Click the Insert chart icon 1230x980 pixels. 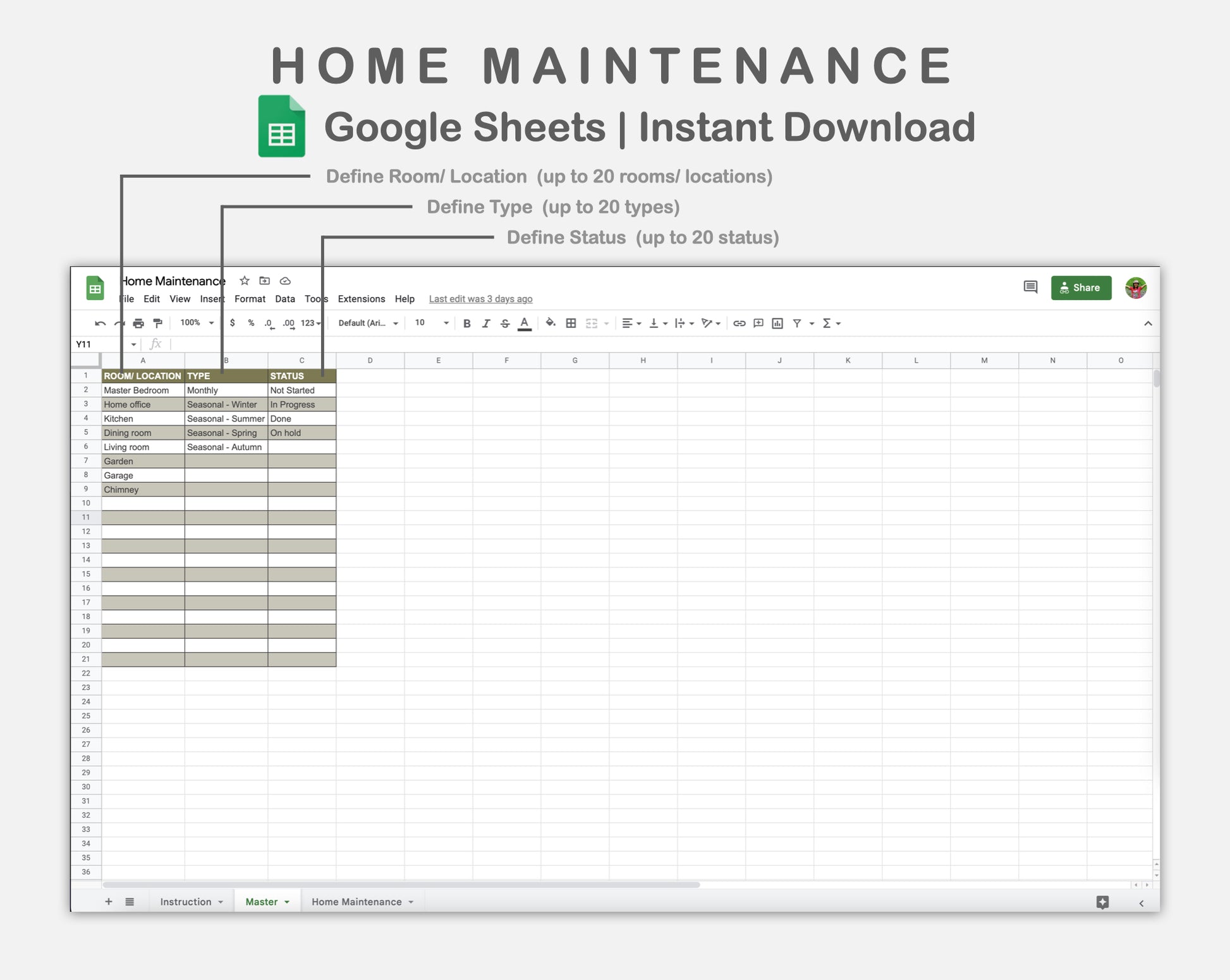(x=777, y=324)
